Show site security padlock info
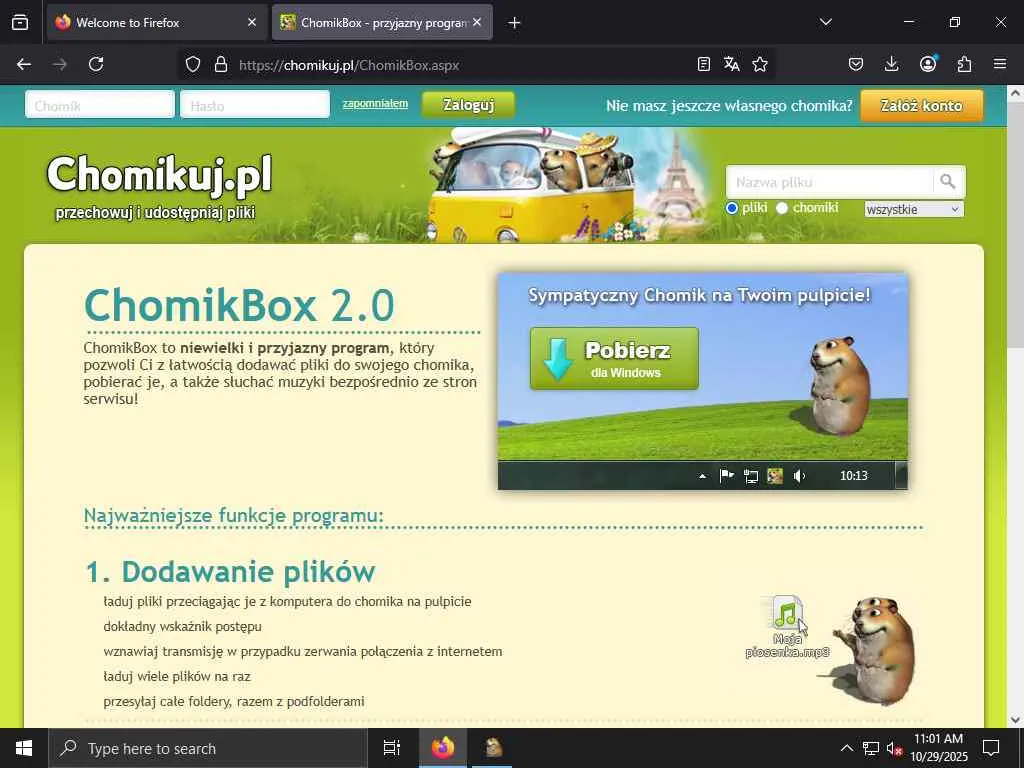Viewport: 1024px width, 768px height. (x=221, y=65)
